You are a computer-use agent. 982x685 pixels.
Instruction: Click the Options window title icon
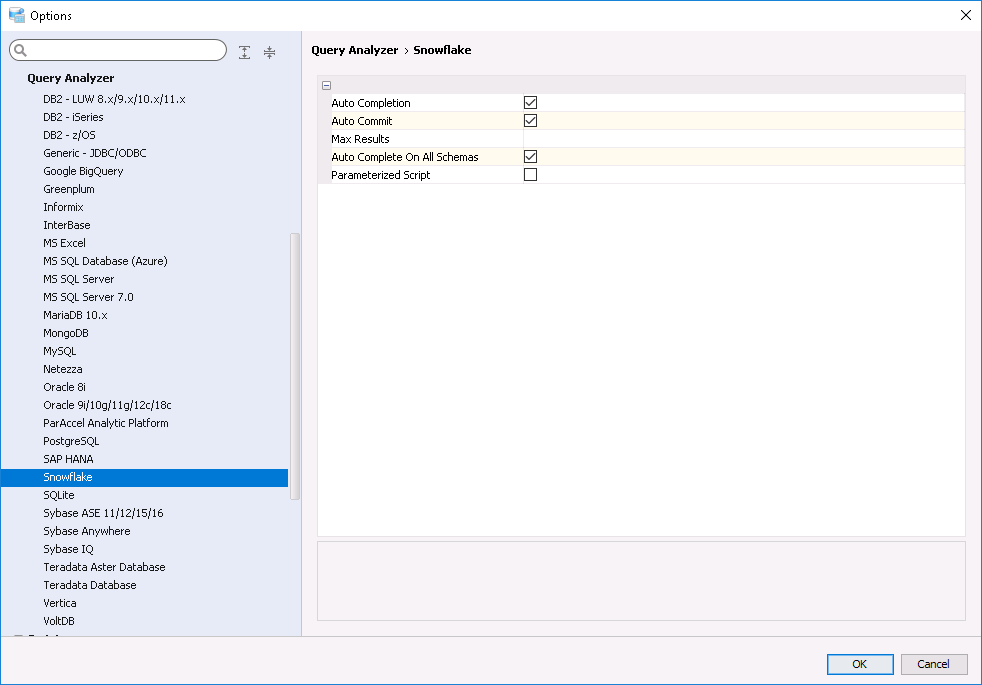coord(16,15)
